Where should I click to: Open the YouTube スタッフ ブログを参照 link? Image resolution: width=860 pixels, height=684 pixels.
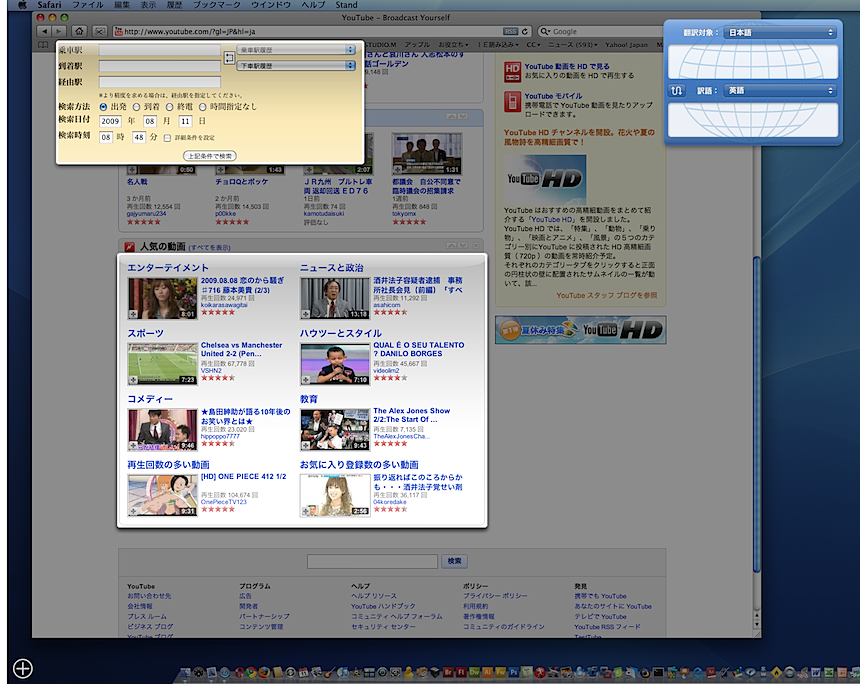[x=607, y=296]
